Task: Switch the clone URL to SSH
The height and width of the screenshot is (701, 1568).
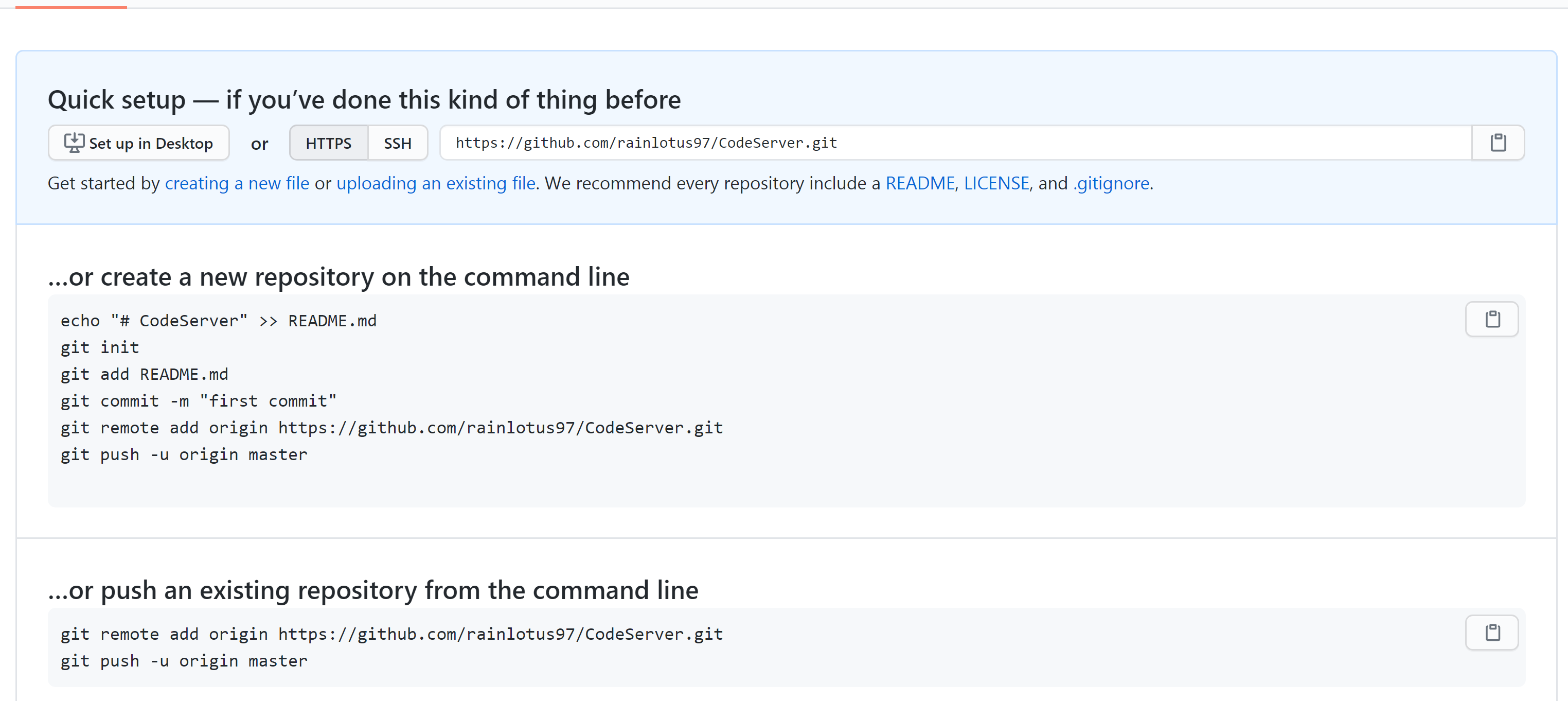Action: pos(398,143)
